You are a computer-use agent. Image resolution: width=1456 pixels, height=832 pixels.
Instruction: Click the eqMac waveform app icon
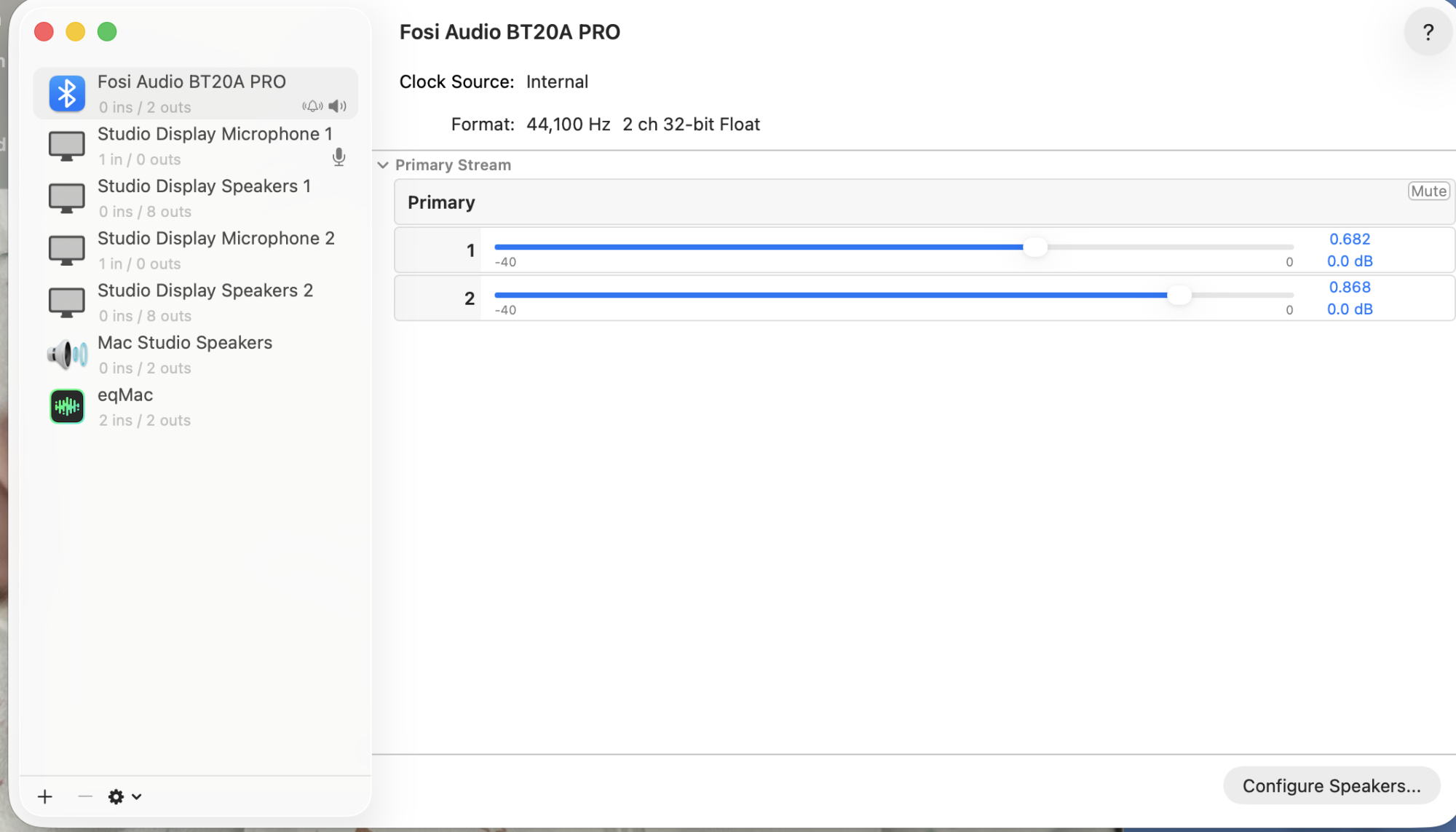coord(67,406)
